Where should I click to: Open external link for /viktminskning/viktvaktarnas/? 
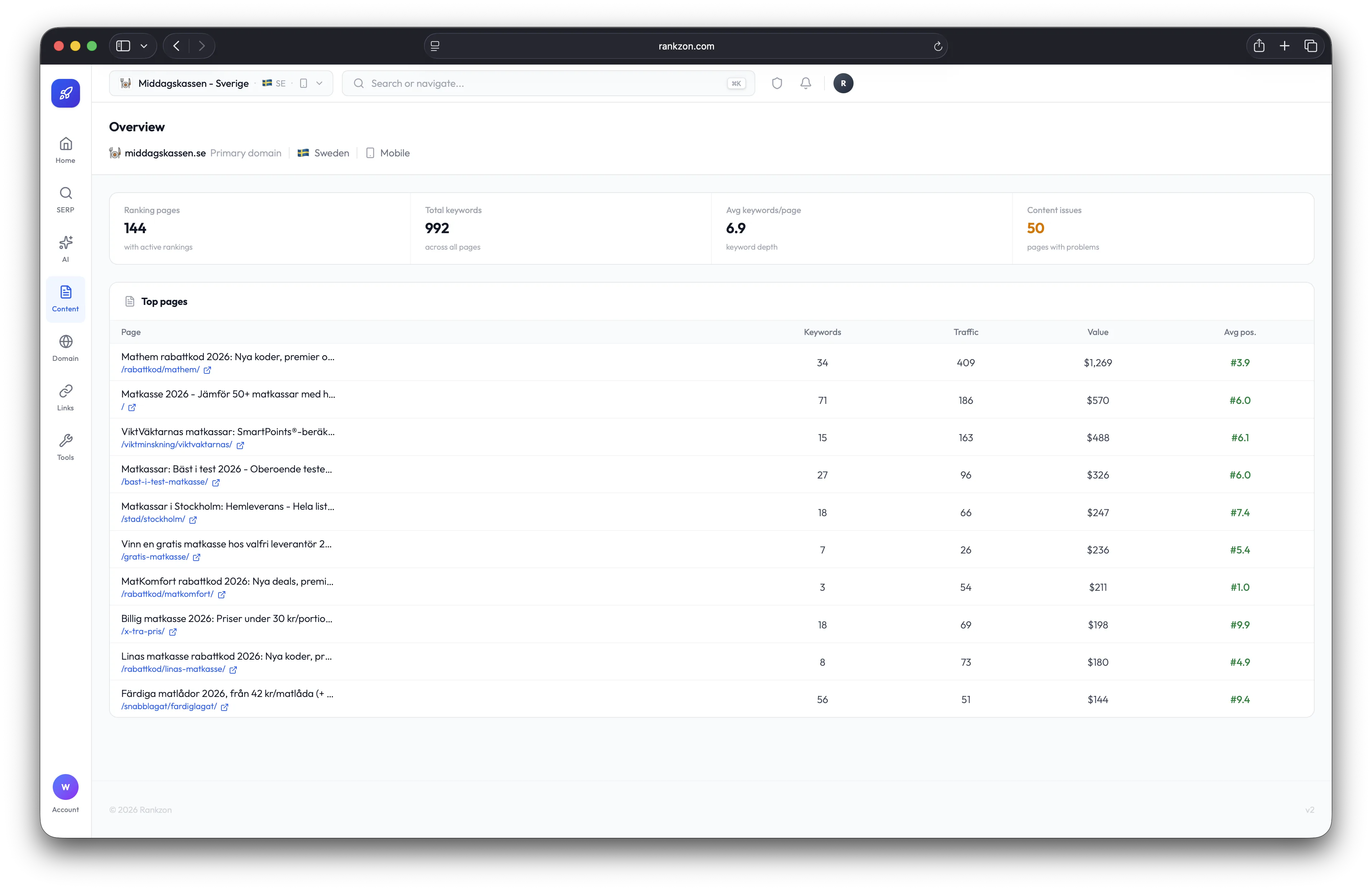240,445
